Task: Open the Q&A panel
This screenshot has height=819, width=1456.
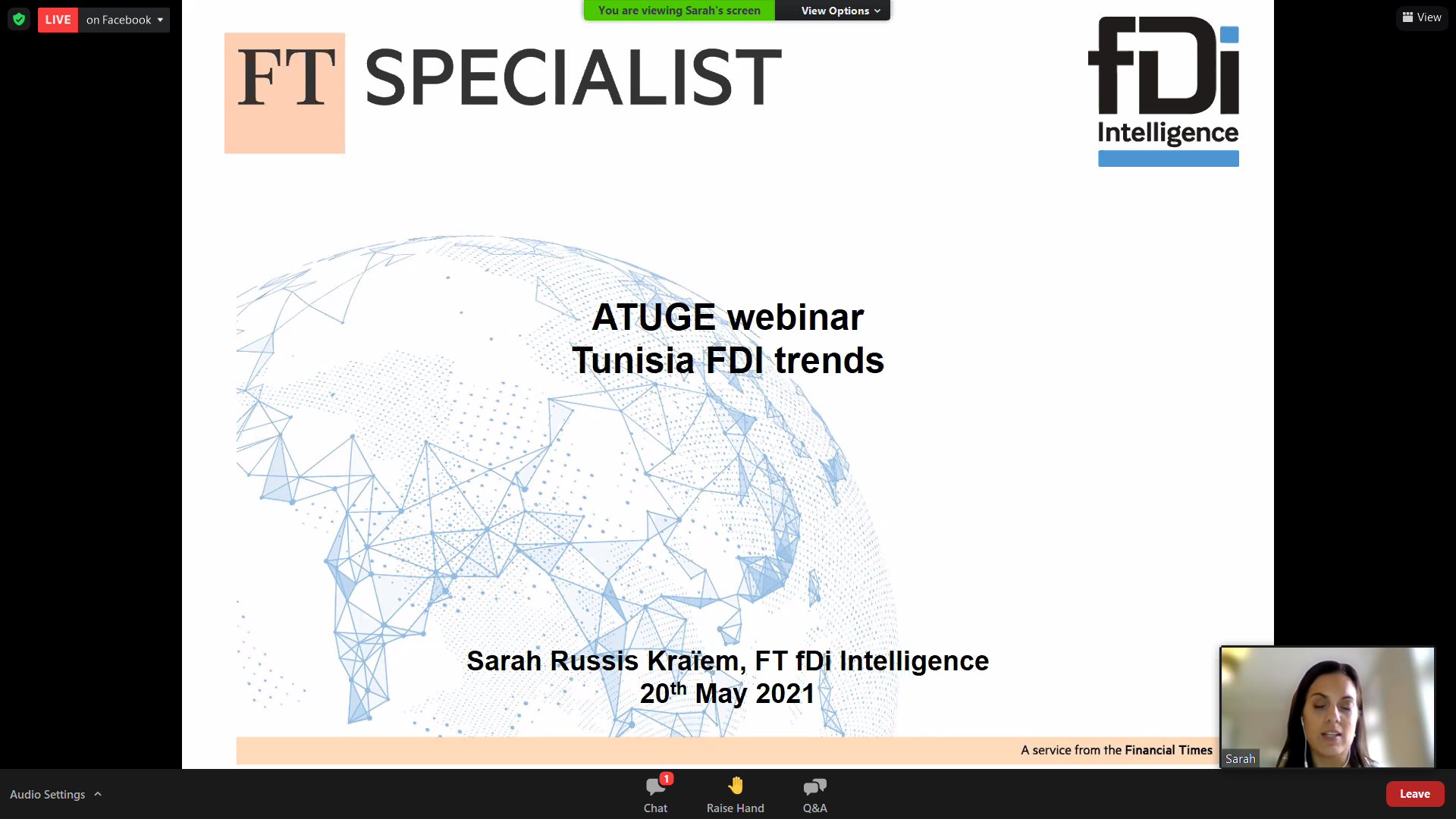Action: click(x=815, y=794)
